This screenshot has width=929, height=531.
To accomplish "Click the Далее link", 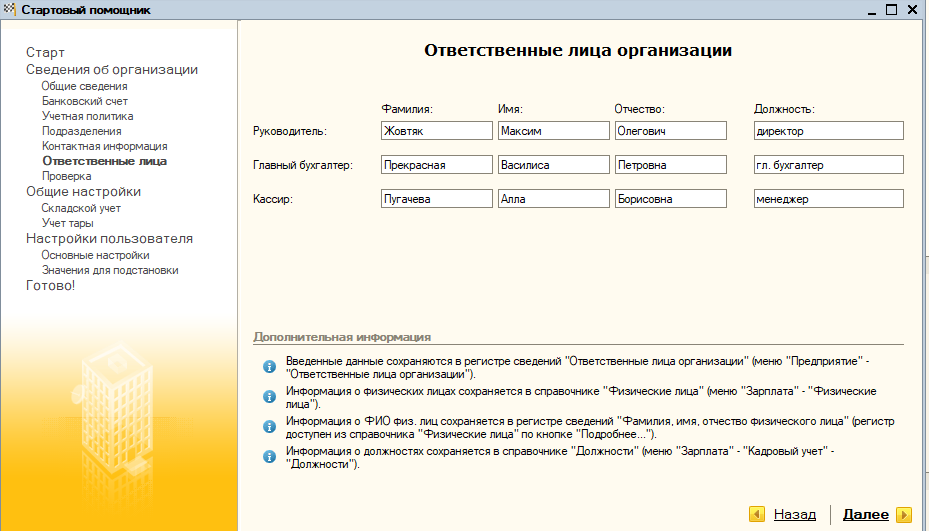I will [866, 514].
